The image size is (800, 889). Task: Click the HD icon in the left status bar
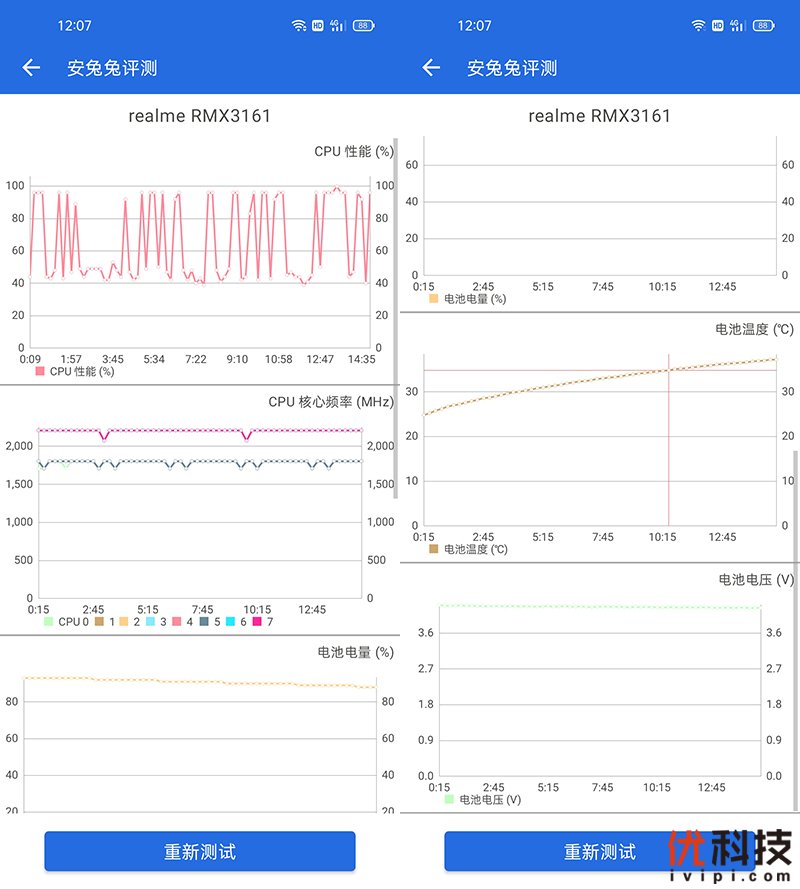(318, 25)
